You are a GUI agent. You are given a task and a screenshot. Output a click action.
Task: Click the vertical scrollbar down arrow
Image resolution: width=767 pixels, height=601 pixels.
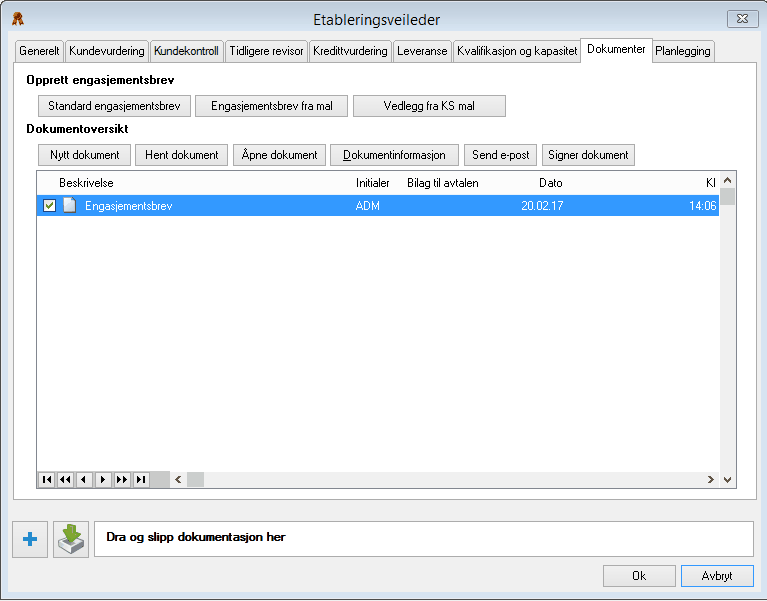(728, 480)
